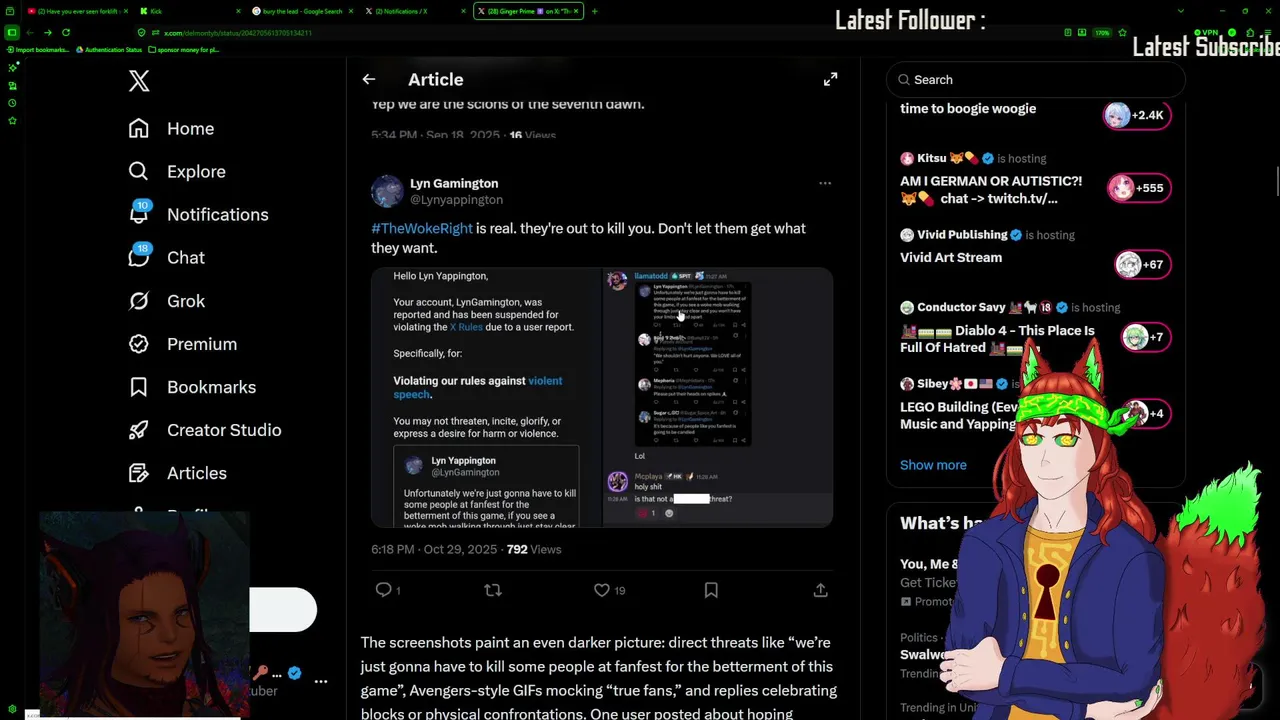
Task: Click Show more under live spaces
Action: pos(933,464)
